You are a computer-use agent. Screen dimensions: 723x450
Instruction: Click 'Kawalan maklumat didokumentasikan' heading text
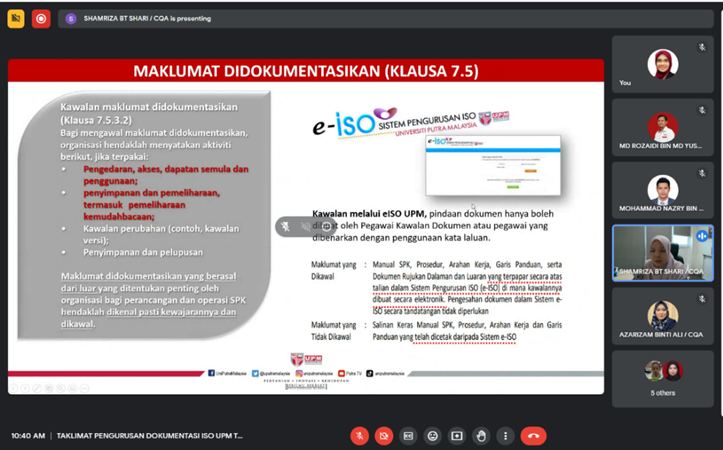pyautogui.click(x=149, y=107)
